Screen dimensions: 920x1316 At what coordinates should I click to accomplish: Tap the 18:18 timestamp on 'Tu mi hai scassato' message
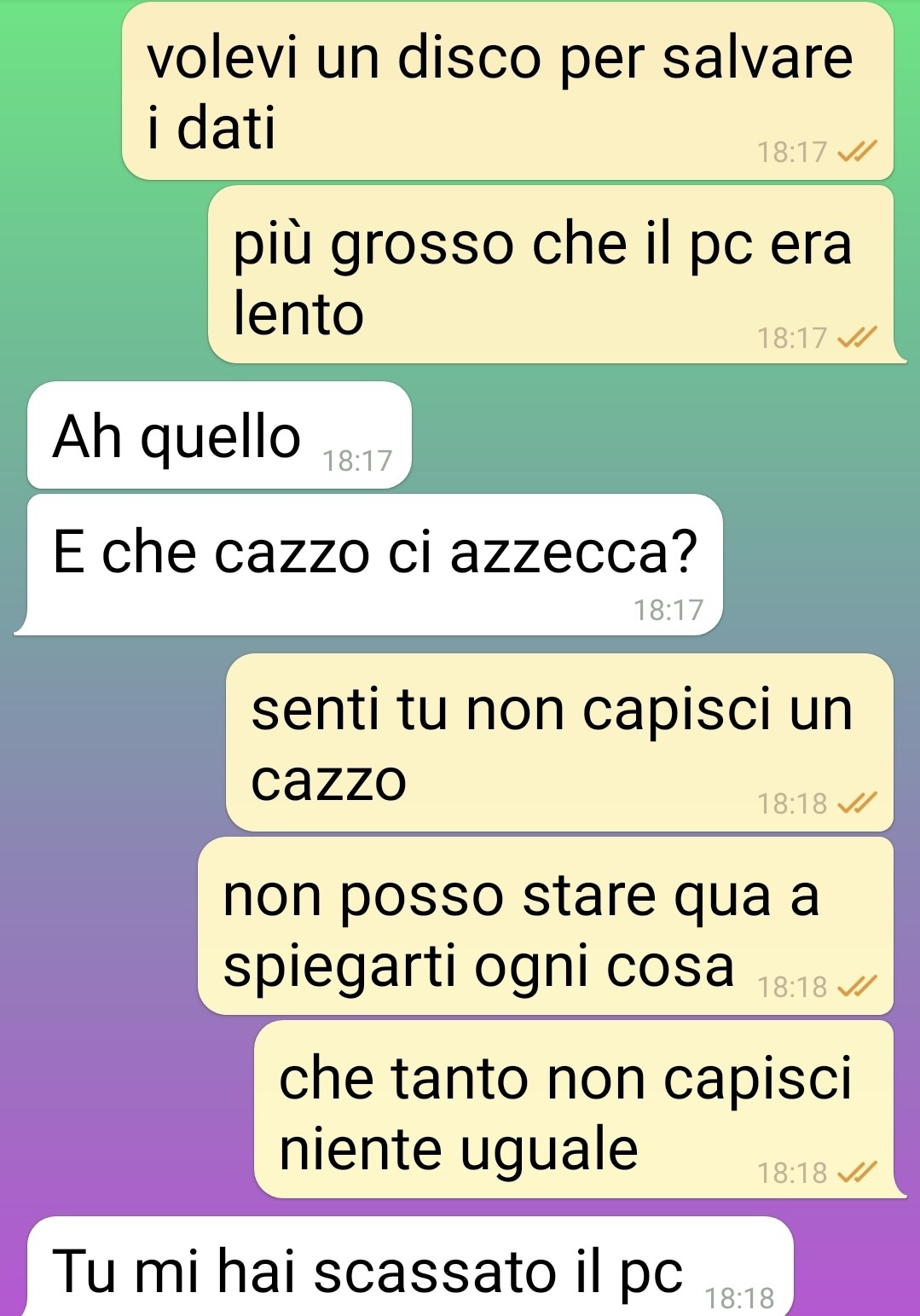[739, 1298]
